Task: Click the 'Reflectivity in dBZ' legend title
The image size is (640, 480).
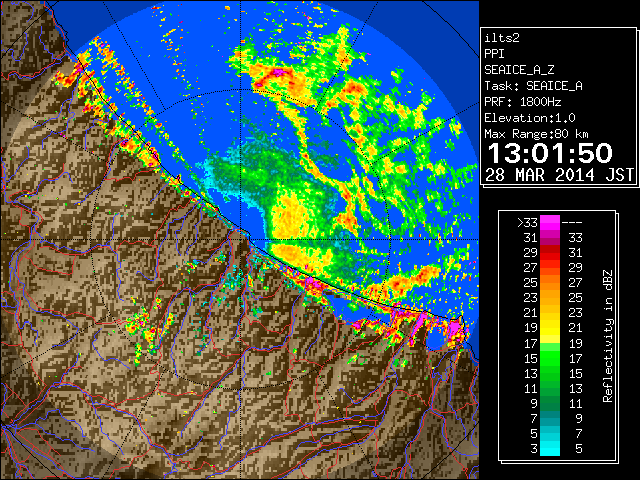Action: 607,336
